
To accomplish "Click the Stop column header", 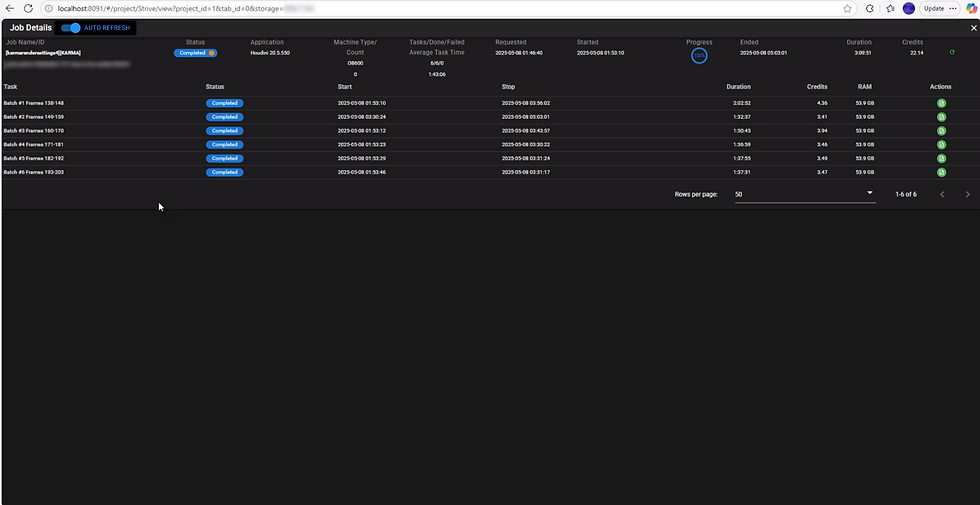I will (508, 87).
